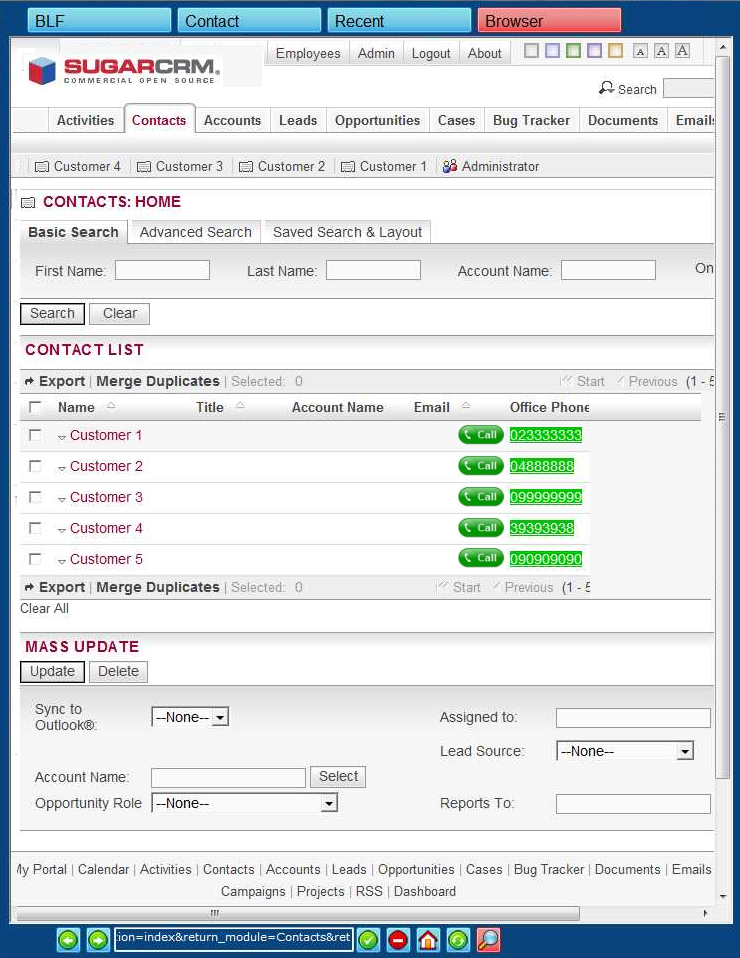
Task: Select the largest font size icon
Action: tap(683, 51)
